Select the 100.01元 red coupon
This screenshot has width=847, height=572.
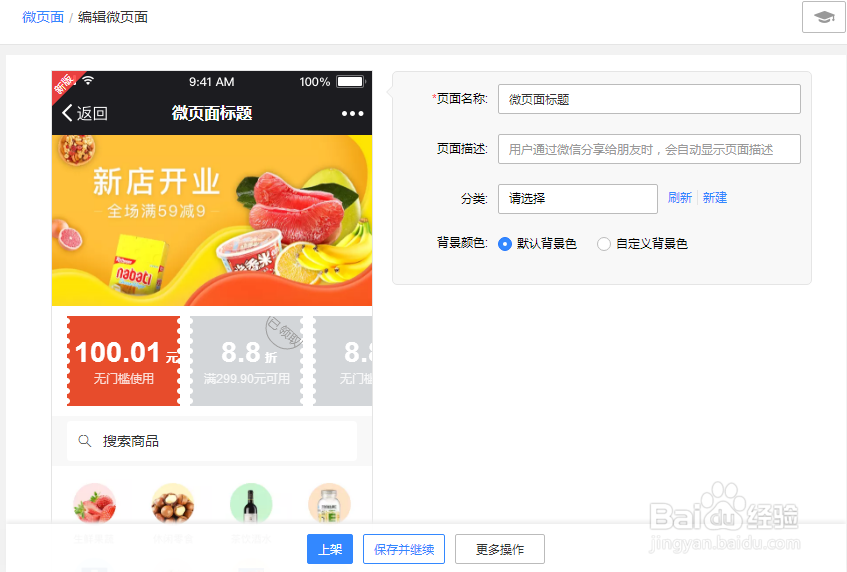pos(124,361)
